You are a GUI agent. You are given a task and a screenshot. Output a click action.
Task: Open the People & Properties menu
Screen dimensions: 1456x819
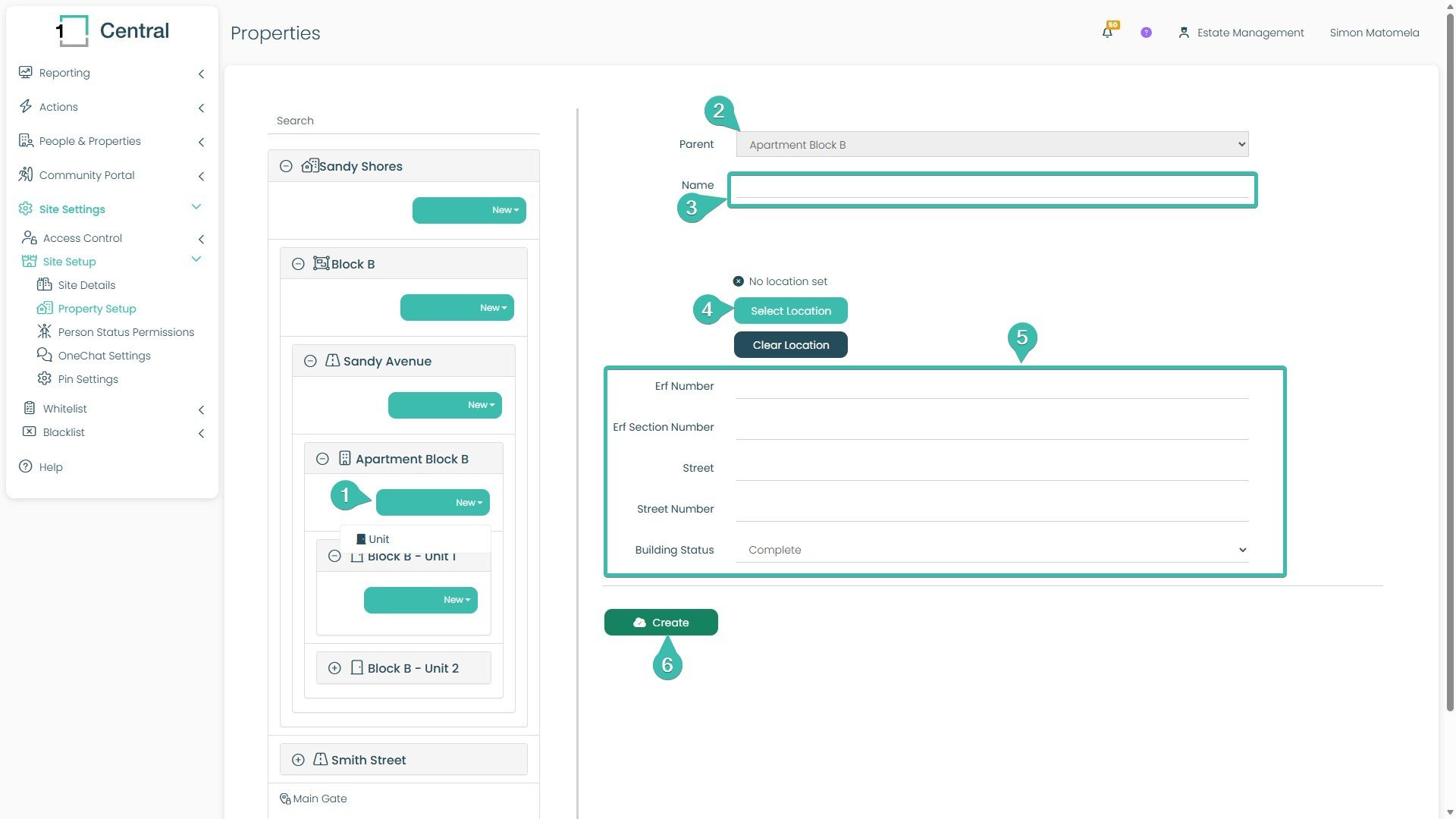111,141
